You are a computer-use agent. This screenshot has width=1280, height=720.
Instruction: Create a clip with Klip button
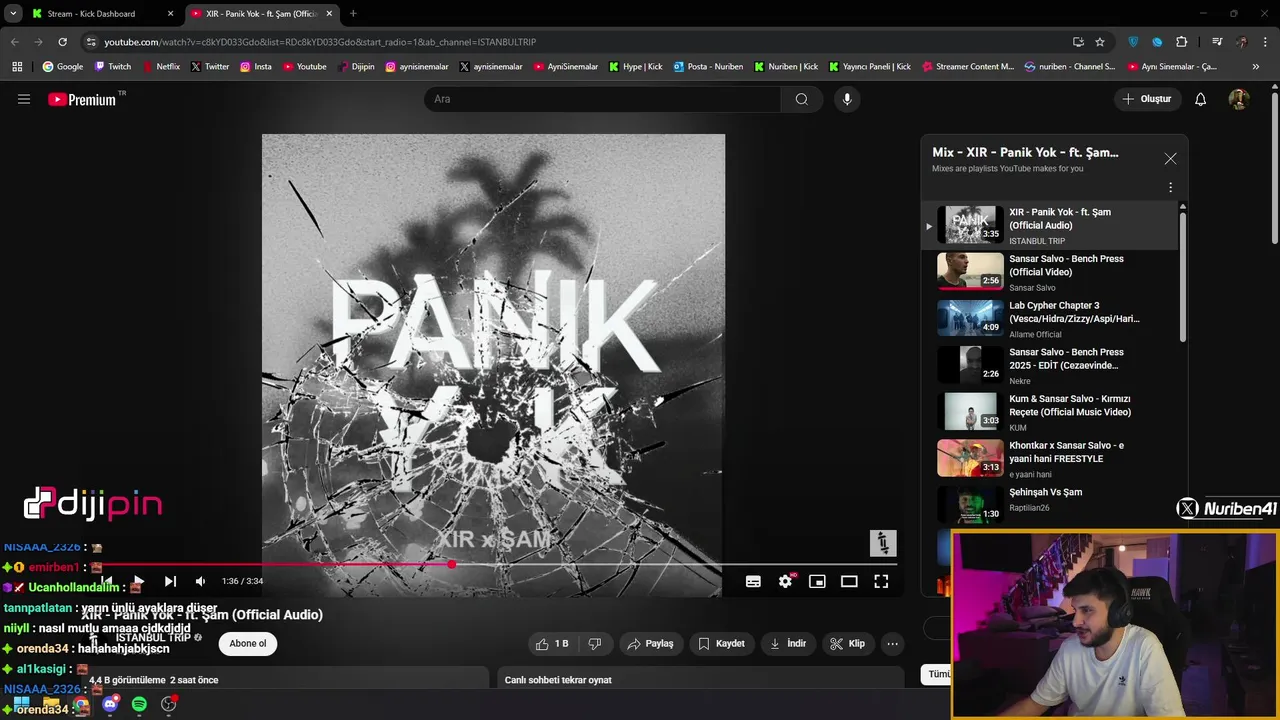tap(848, 644)
